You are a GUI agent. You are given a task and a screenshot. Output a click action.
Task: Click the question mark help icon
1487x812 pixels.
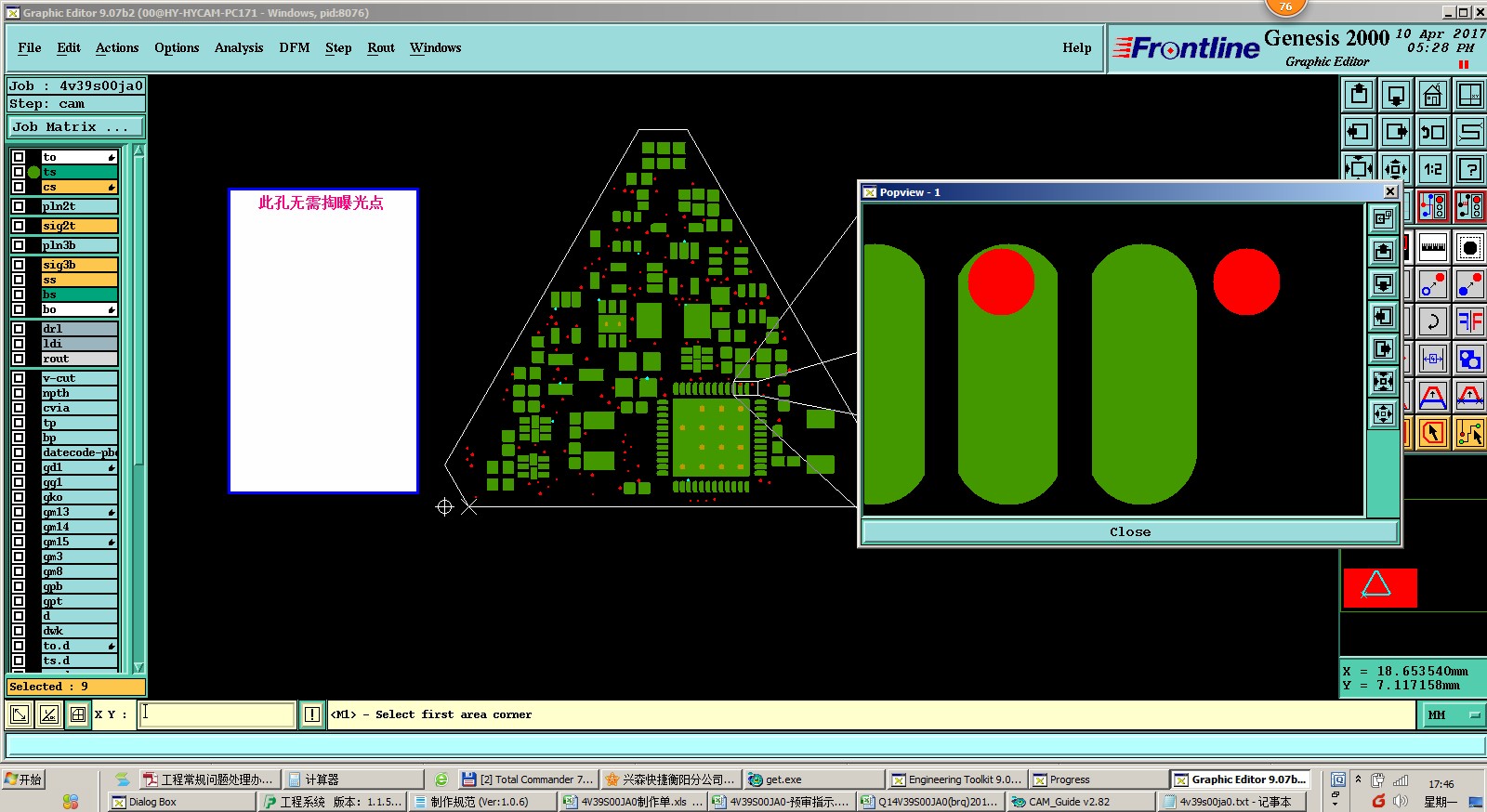point(1470,169)
